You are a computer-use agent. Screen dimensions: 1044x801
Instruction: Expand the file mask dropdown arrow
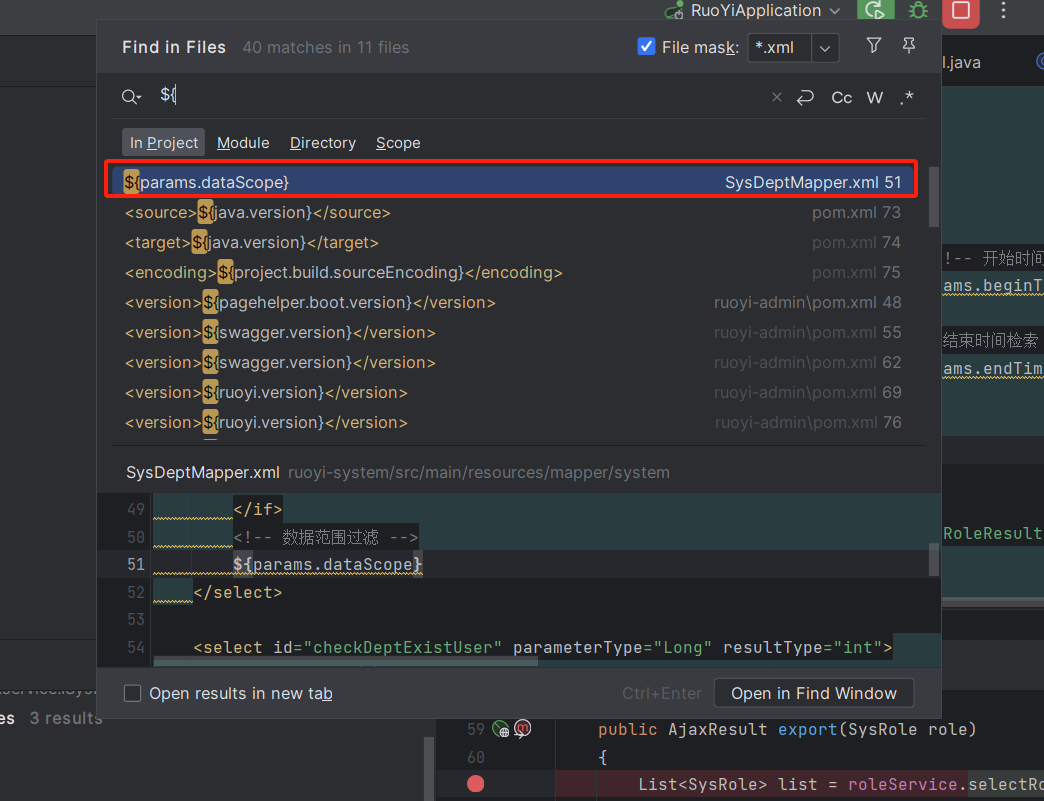coord(824,48)
